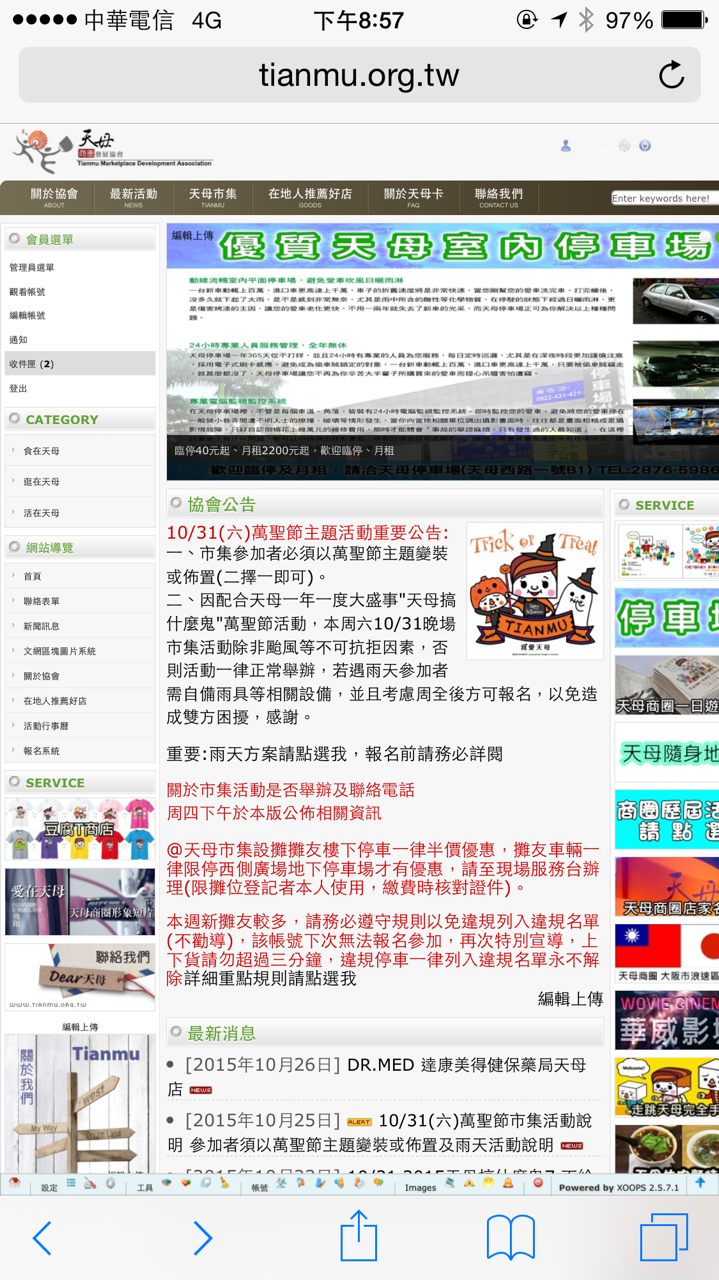This screenshot has height=1280, width=719.
Task: Expand the 食在天母 category item
Action: pyautogui.click(x=42, y=451)
